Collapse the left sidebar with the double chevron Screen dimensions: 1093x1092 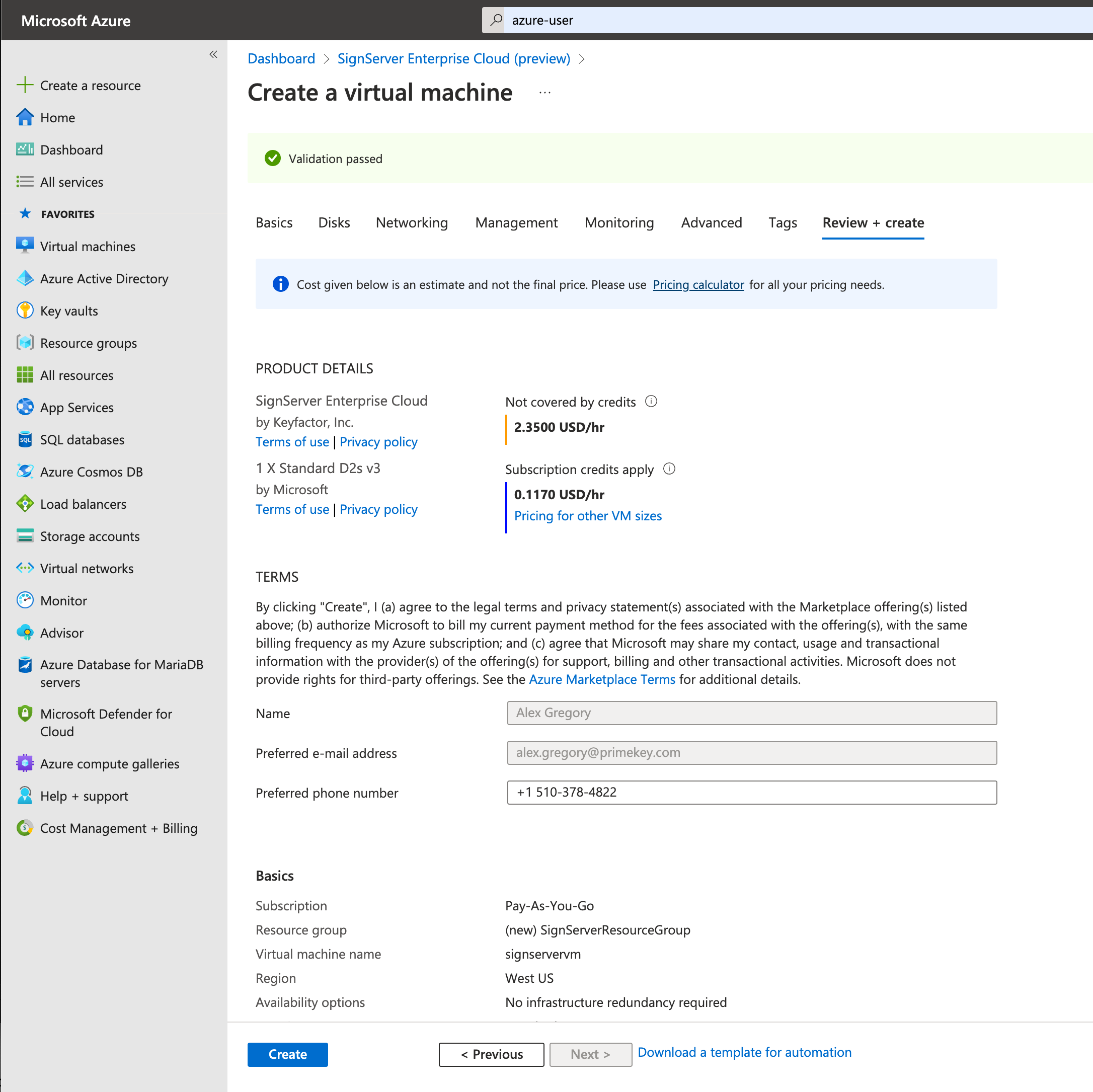[x=213, y=54]
